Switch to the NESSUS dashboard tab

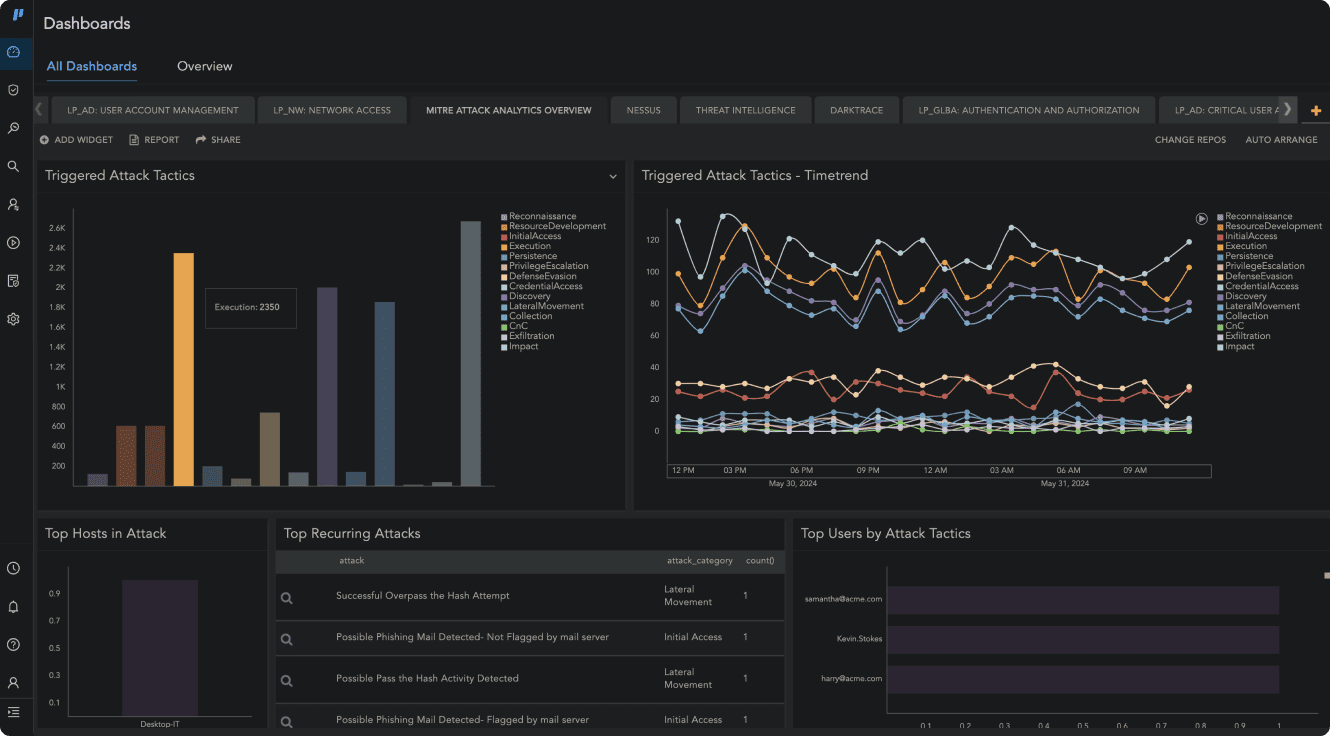[x=643, y=110]
